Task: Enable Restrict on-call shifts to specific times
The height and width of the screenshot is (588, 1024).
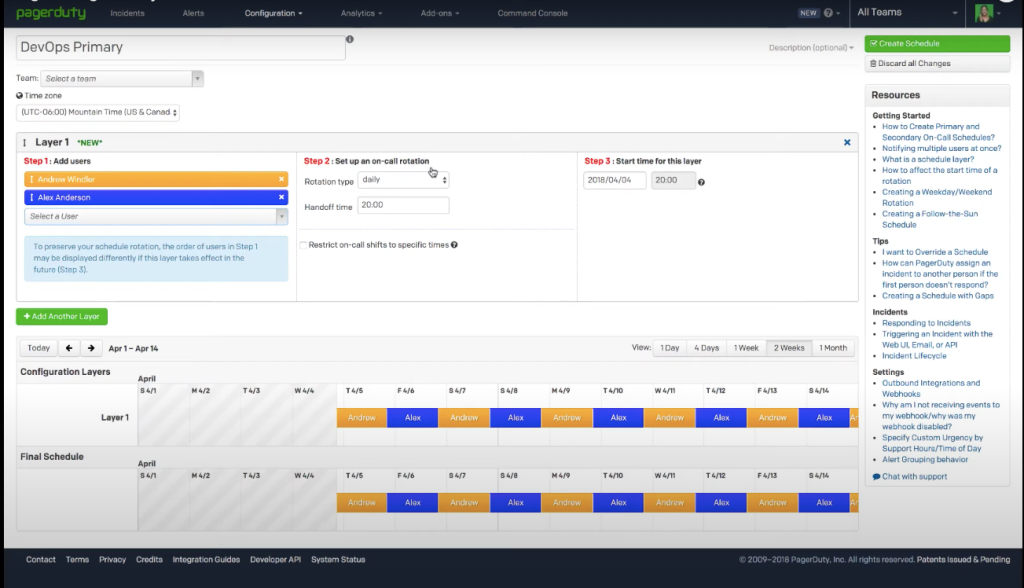Action: [304, 244]
